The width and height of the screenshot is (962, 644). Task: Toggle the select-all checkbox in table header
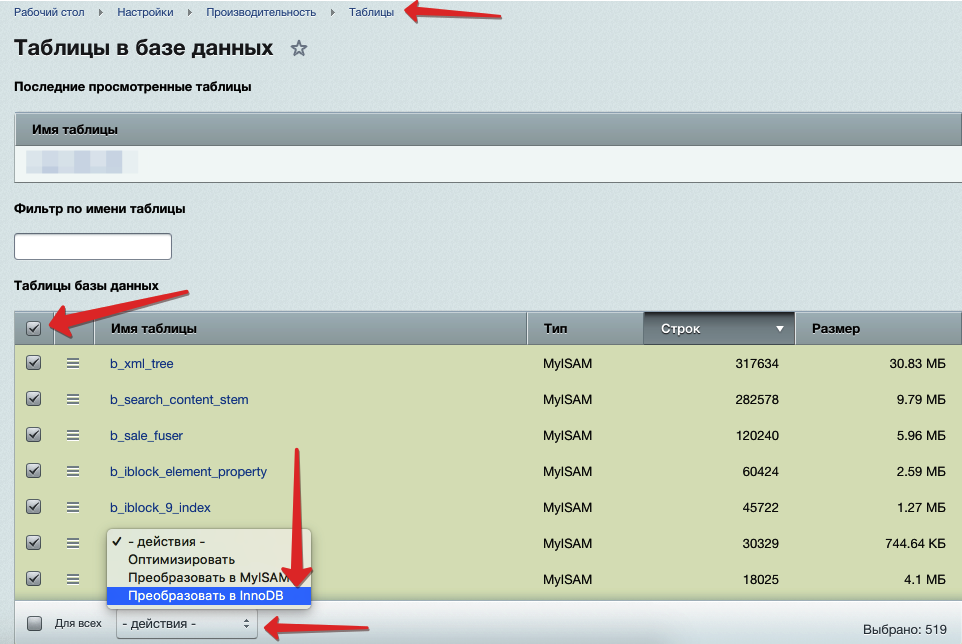tap(34, 328)
